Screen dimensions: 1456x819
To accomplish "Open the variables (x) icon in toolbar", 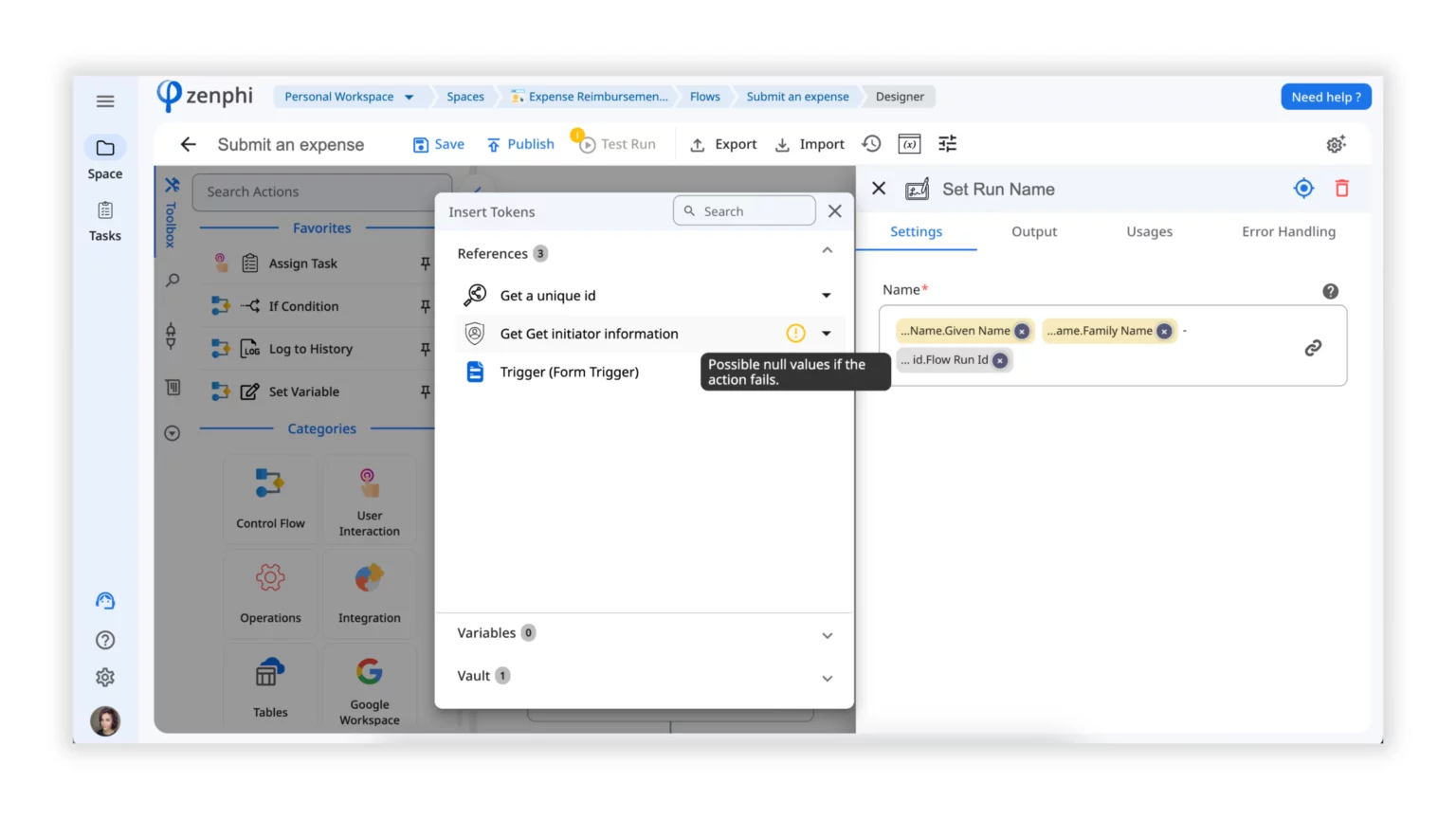I will pyautogui.click(x=909, y=144).
